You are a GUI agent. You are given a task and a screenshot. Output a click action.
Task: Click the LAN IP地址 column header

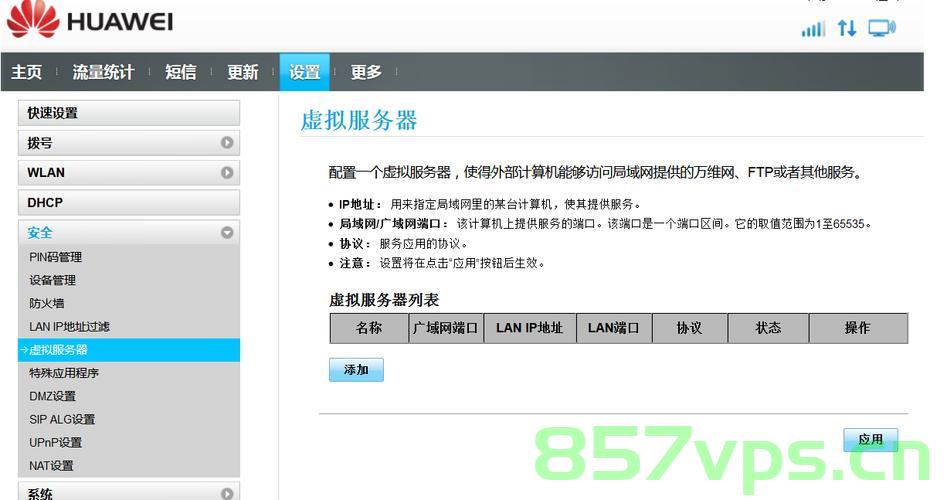tap(530, 328)
